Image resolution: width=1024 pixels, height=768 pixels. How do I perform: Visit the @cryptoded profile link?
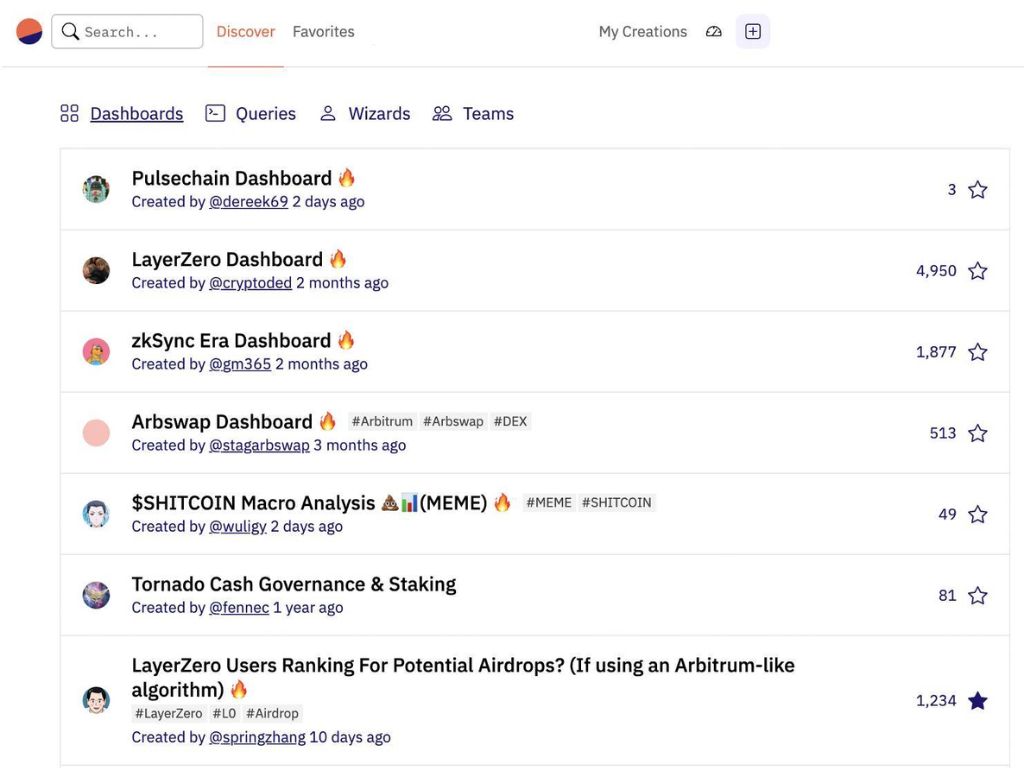250,283
